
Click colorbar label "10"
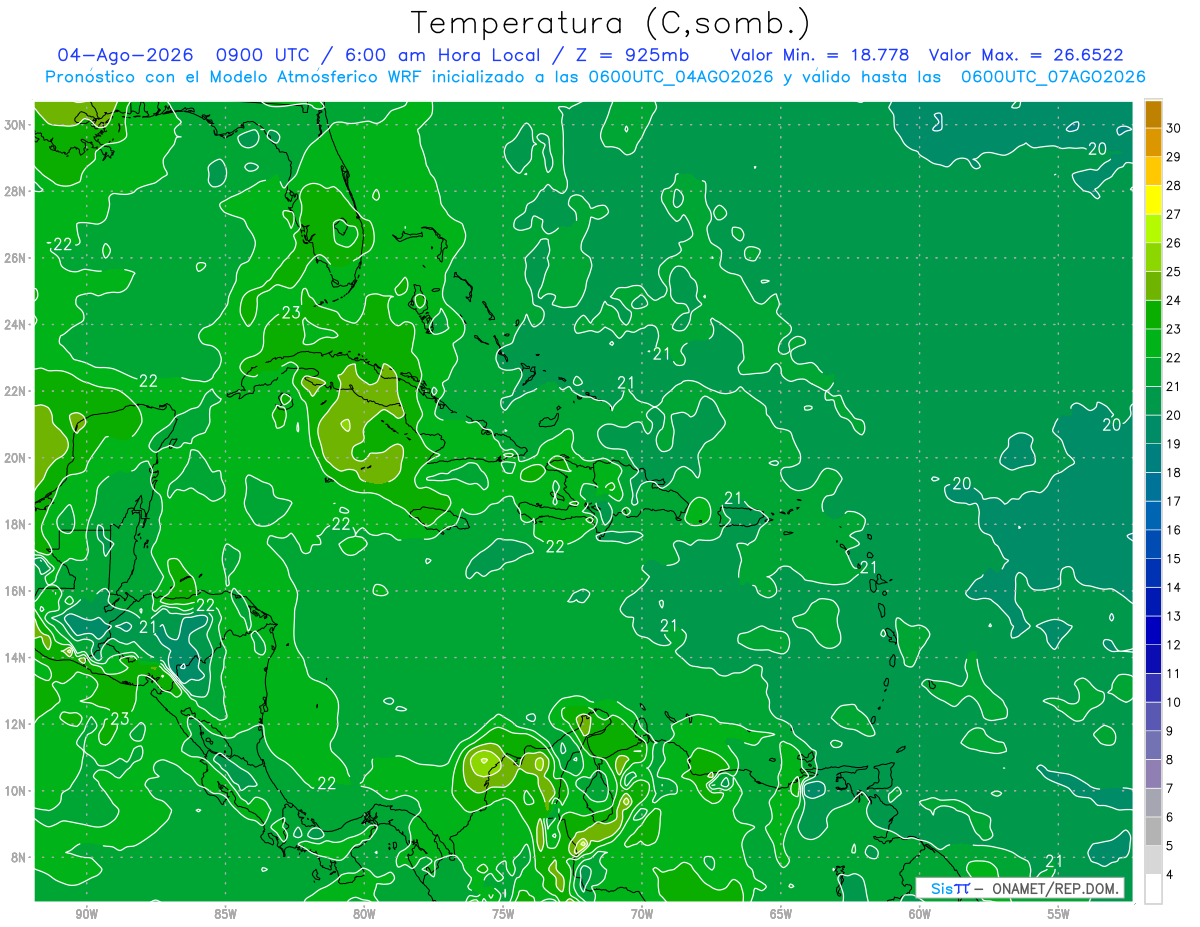click(1174, 702)
